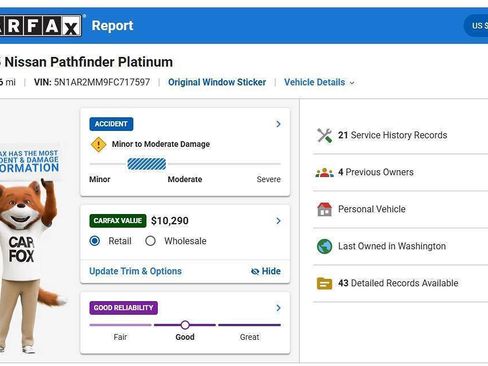
Task: Click the globe last owned icon
Action: point(324,246)
